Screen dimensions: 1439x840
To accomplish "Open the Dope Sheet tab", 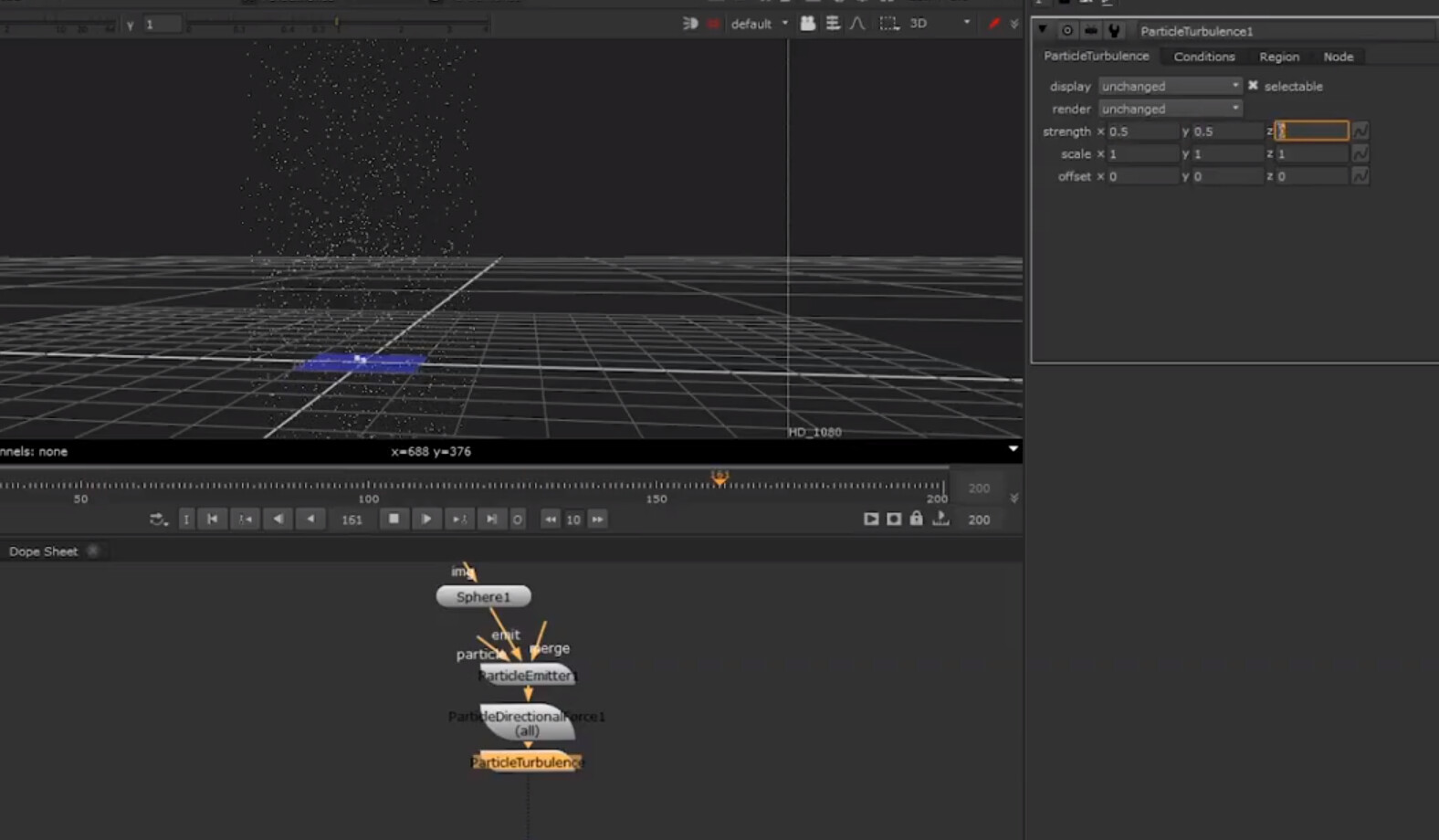I will tap(43, 551).
